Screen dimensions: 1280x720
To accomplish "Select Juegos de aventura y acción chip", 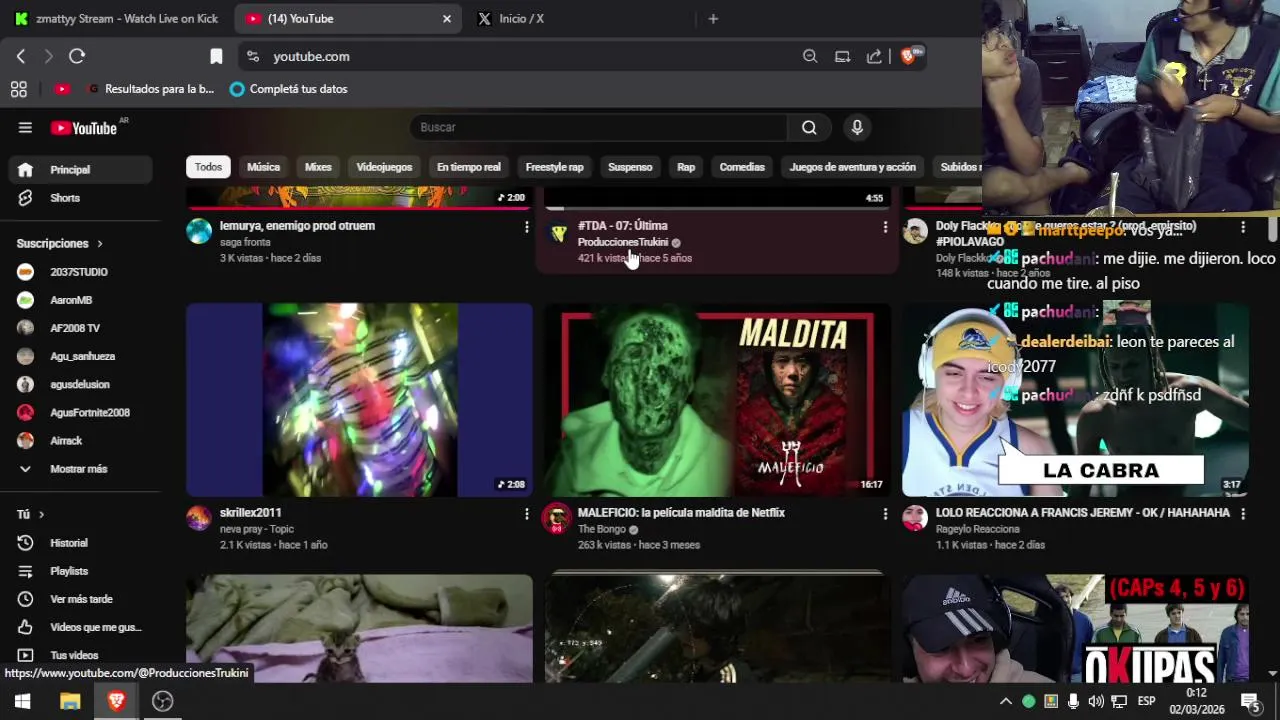I will (852, 167).
